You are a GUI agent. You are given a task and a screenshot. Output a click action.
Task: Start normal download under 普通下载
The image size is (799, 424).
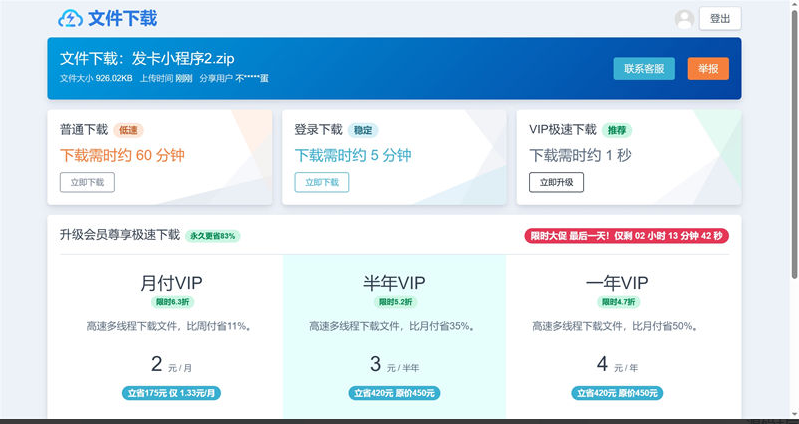click(x=87, y=182)
